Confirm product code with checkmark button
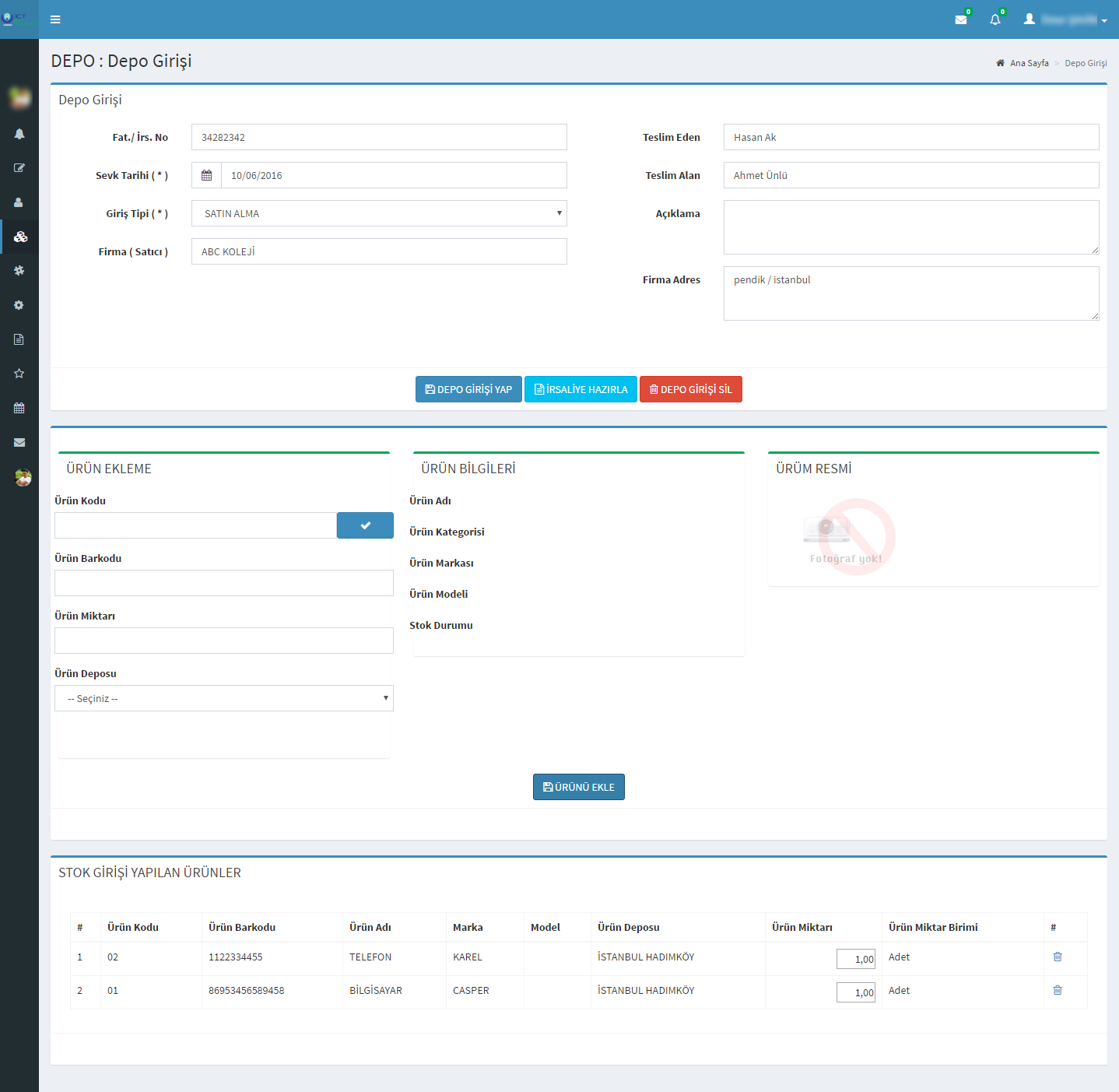The height and width of the screenshot is (1092, 1119). [x=365, y=525]
